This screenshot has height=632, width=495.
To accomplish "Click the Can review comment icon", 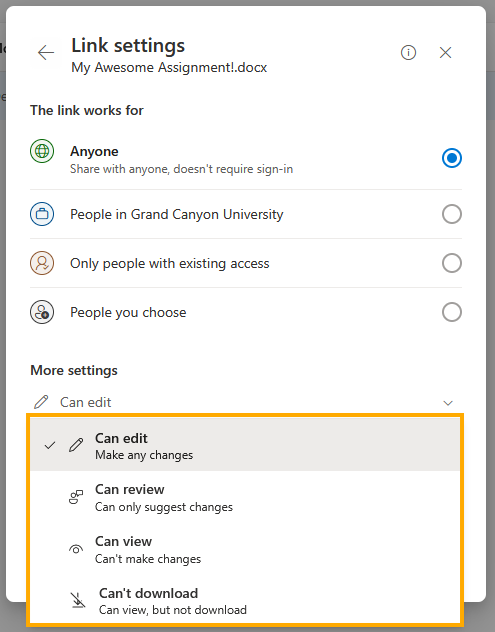I will pyautogui.click(x=76, y=497).
